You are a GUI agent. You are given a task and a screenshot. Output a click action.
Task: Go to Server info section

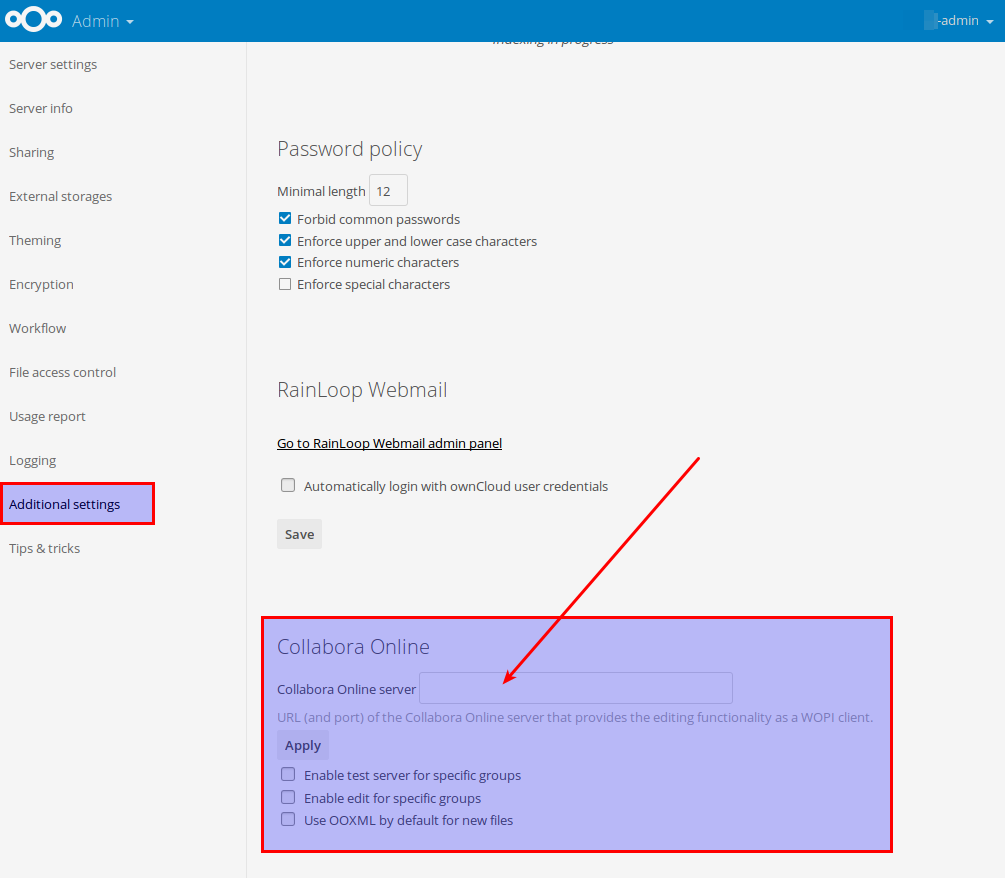coord(41,109)
